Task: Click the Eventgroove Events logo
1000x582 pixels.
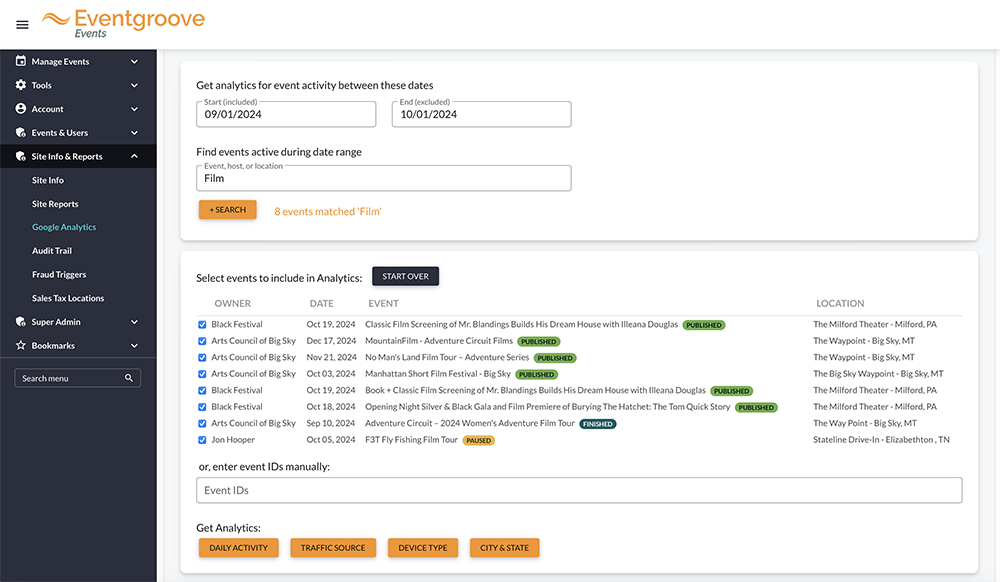Action: (x=124, y=24)
